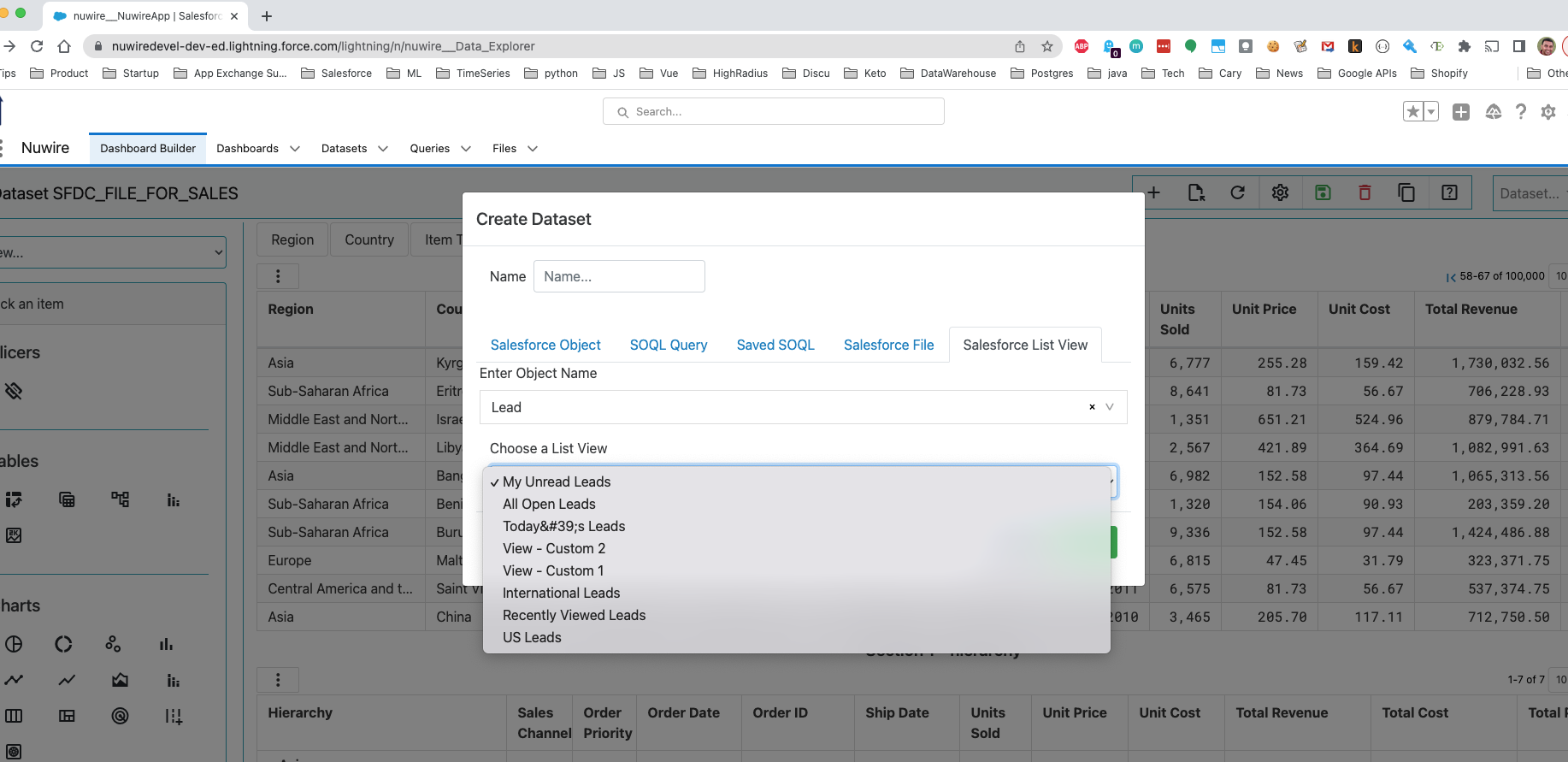
Task: Switch to the Saved SOQL tab
Action: [x=775, y=345]
